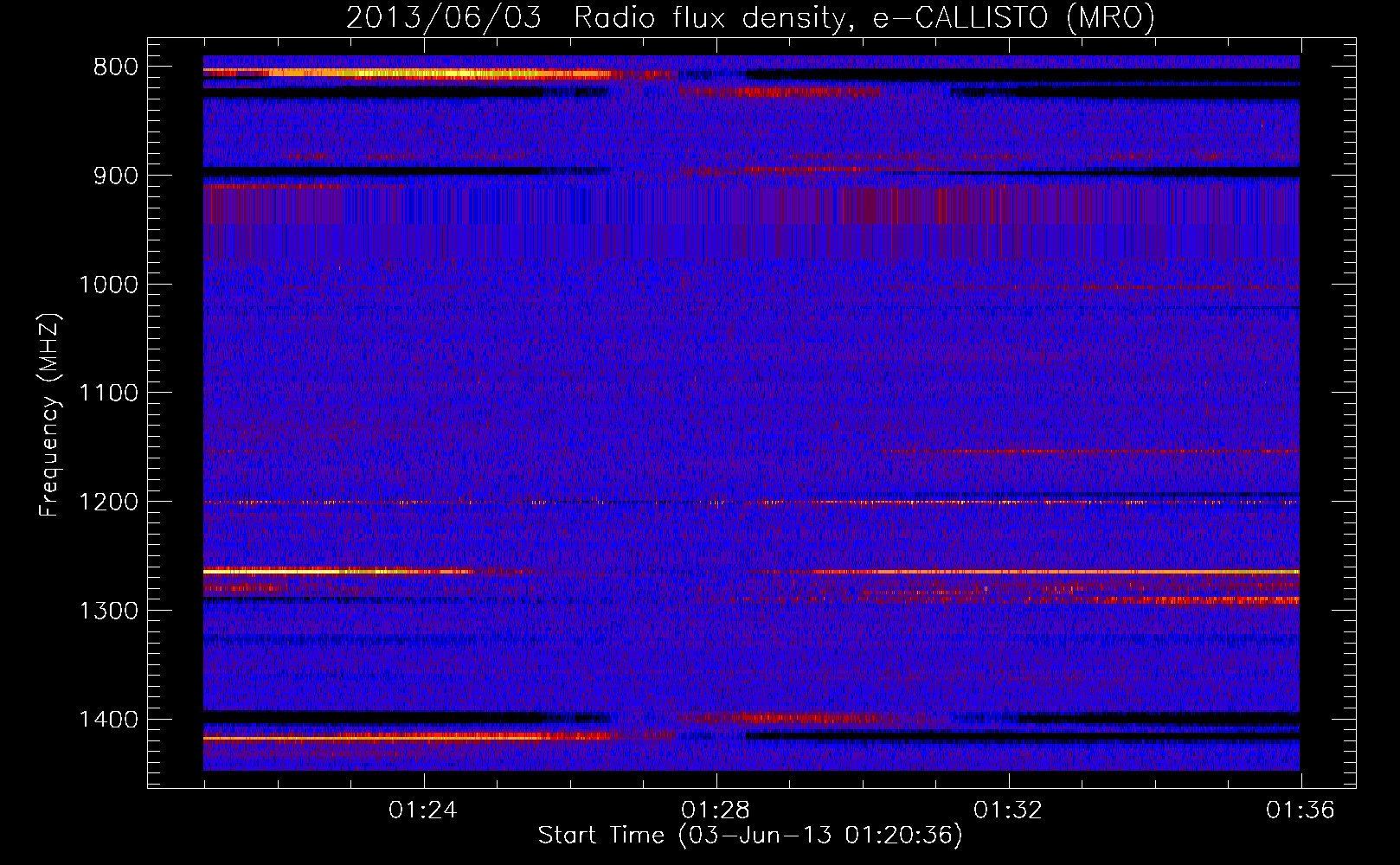Click the 900 frequency tick label
The width and height of the screenshot is (1400, 865).
[x=115, y=176]
